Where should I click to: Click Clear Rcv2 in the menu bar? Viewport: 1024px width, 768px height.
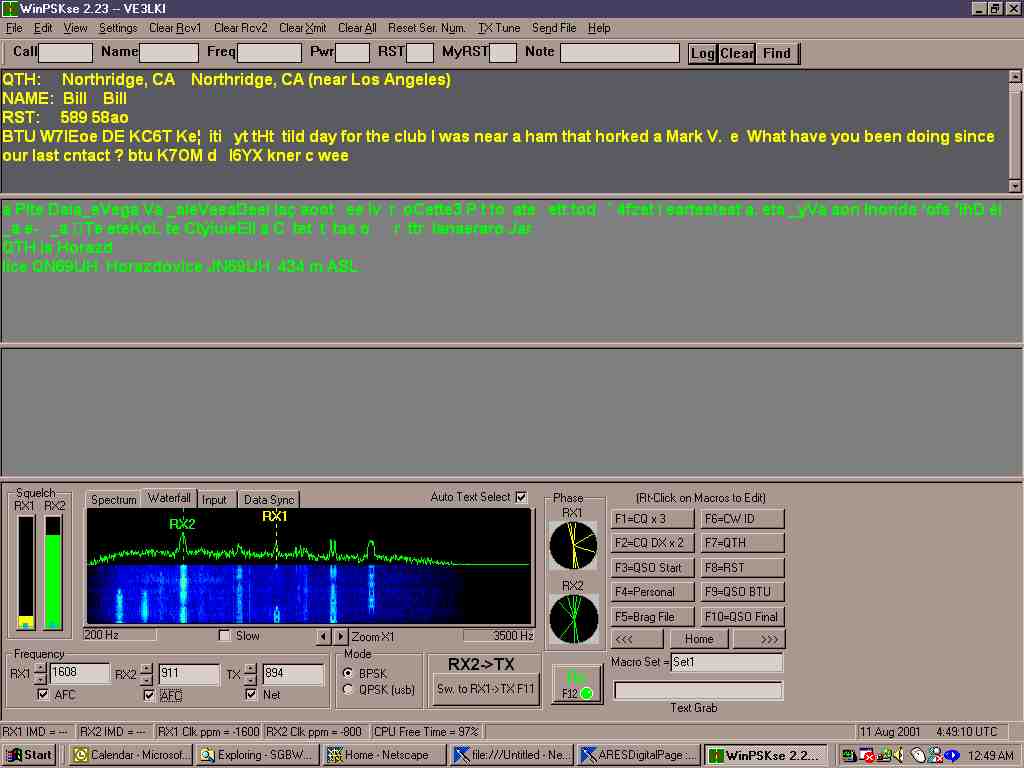click(241, 28)
